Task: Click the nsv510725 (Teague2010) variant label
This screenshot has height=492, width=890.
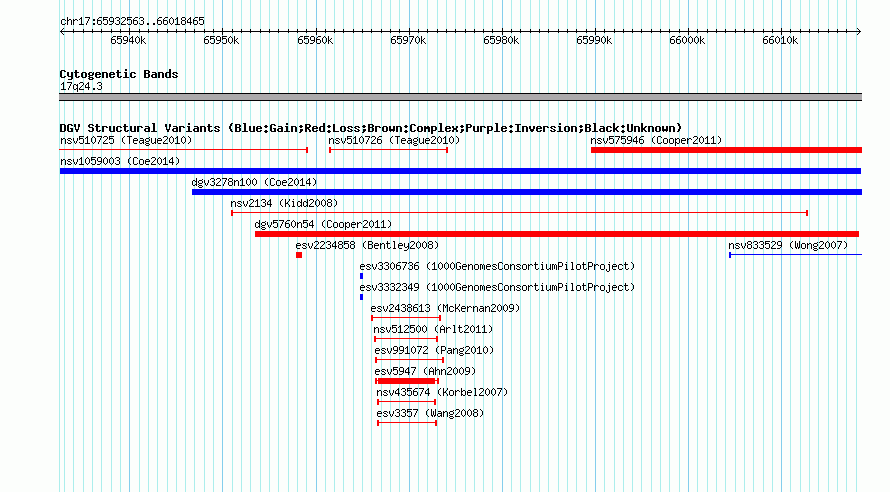Action: 126,140
